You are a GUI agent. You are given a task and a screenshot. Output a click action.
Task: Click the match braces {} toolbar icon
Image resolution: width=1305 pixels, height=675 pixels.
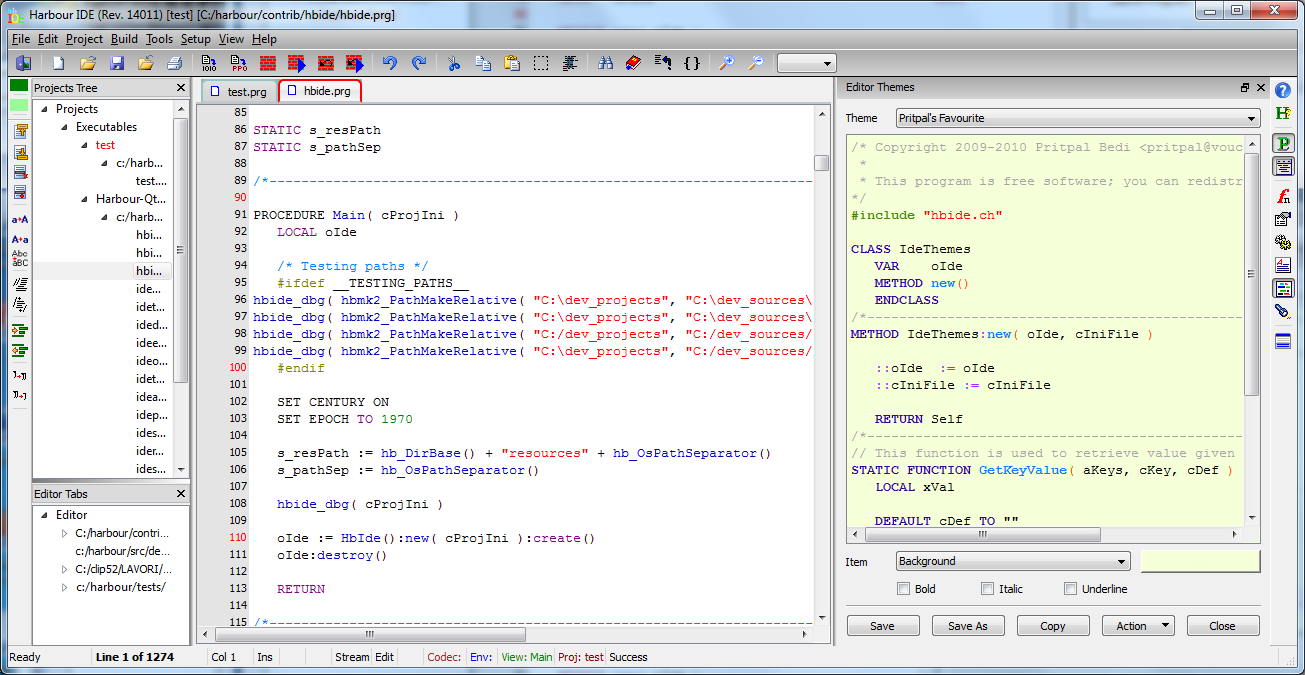pyautogui.click(x=691, y=62)
